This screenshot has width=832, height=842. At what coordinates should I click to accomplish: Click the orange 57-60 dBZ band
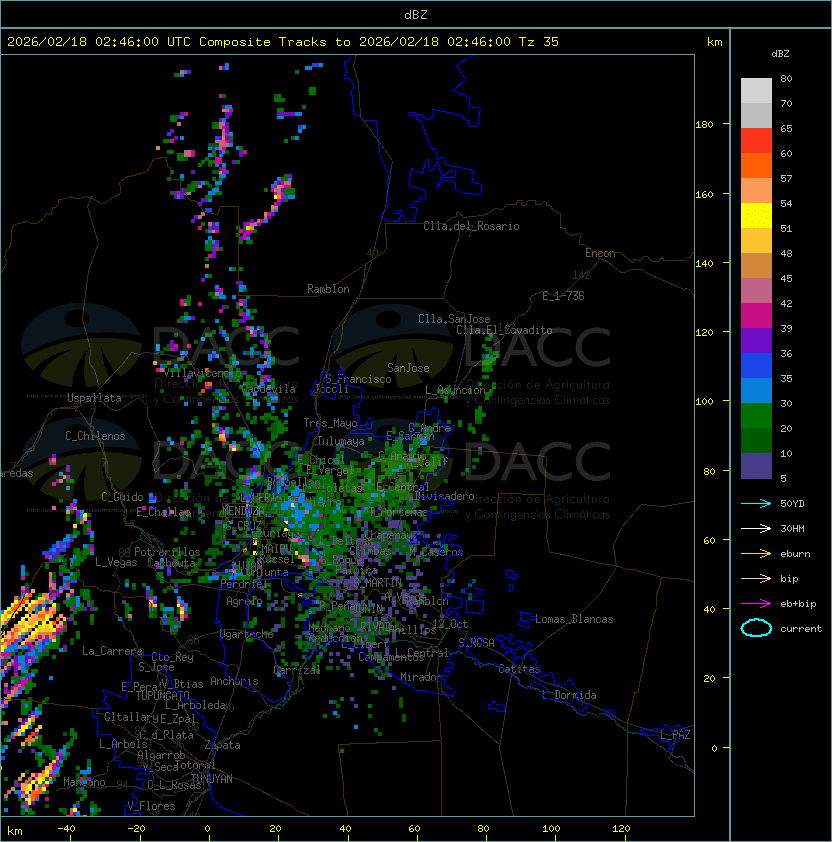point(756,165)
